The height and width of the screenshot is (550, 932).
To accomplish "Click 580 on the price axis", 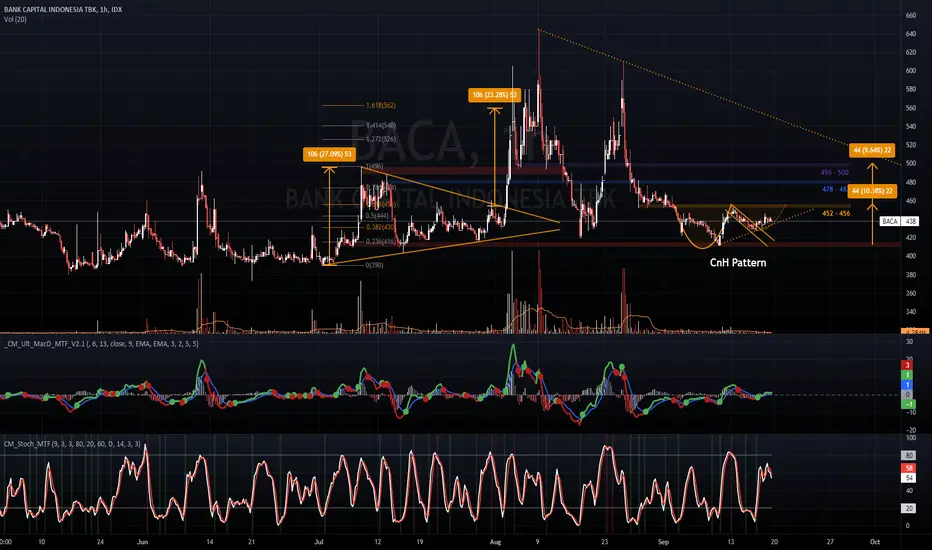I will (911, 89).
